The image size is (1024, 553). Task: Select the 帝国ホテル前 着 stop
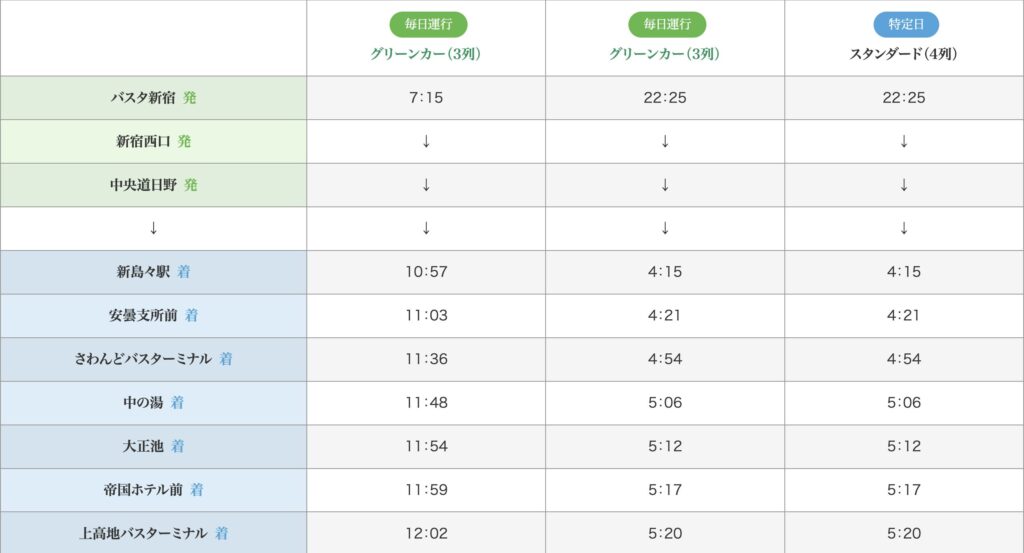coord(153,490)
